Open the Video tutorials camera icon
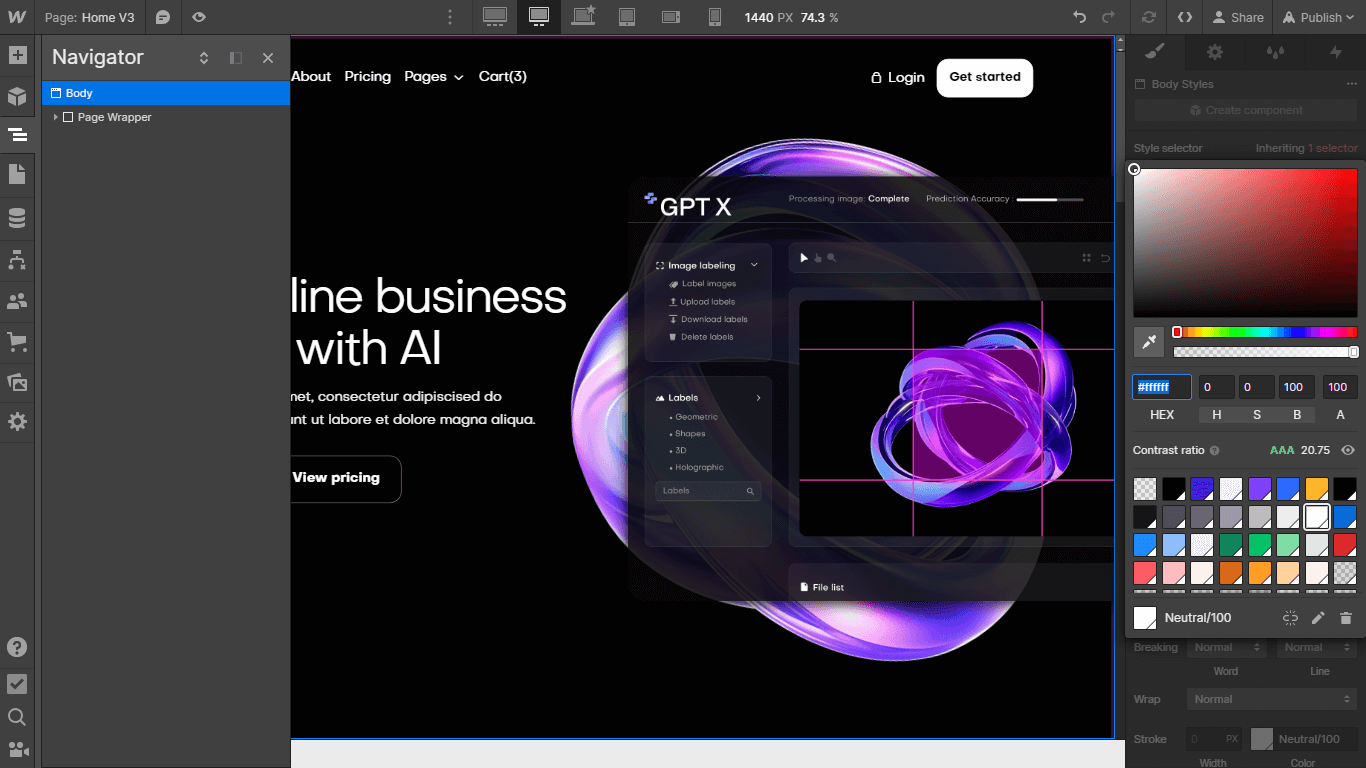Viewport: 1366px width, 768px height. [17, 749]
